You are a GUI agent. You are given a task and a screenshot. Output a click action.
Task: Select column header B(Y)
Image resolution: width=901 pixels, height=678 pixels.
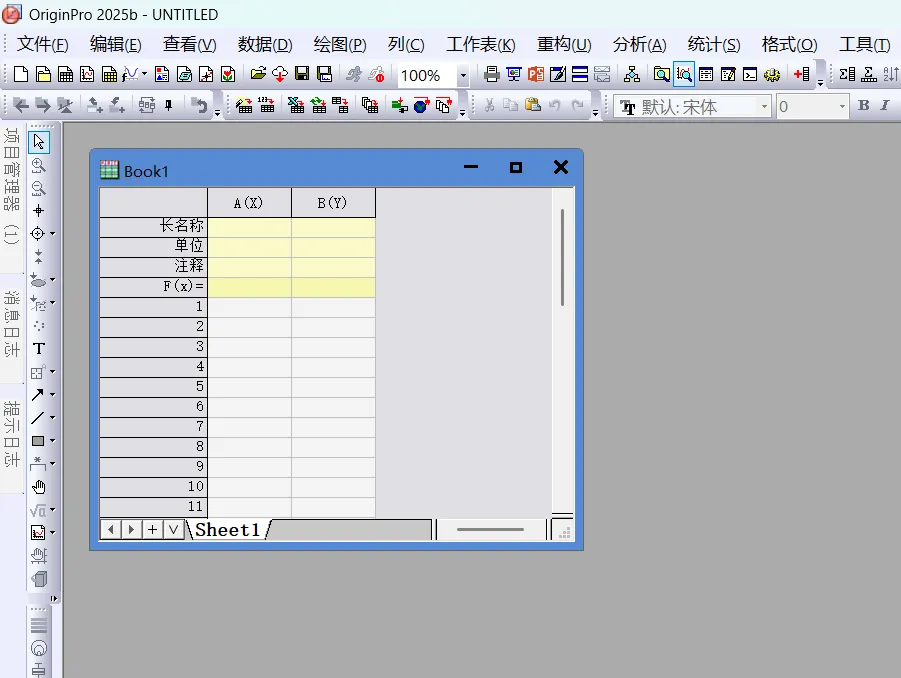point(333,203)
